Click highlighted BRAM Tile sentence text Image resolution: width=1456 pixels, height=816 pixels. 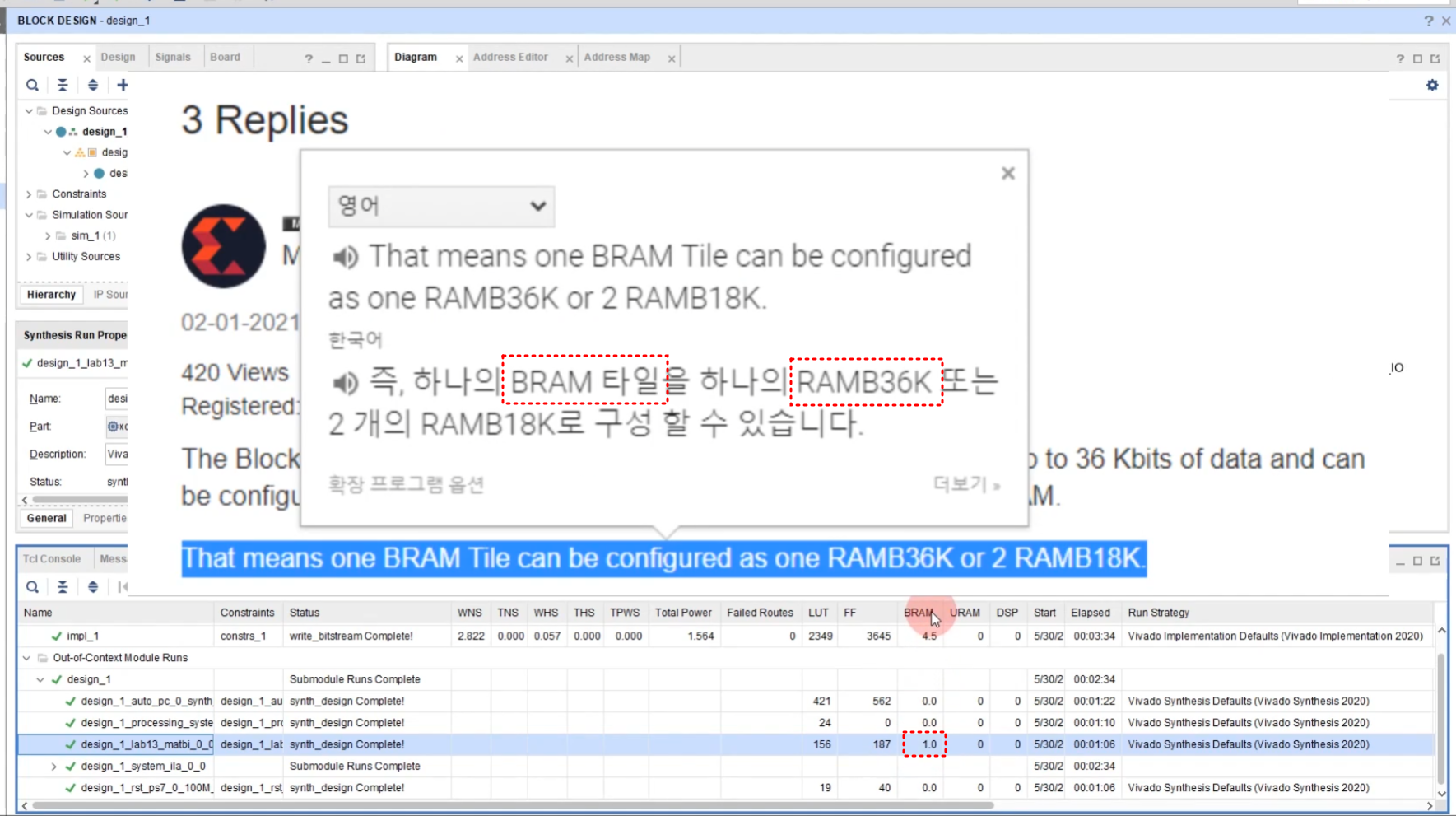pos(663,558)
